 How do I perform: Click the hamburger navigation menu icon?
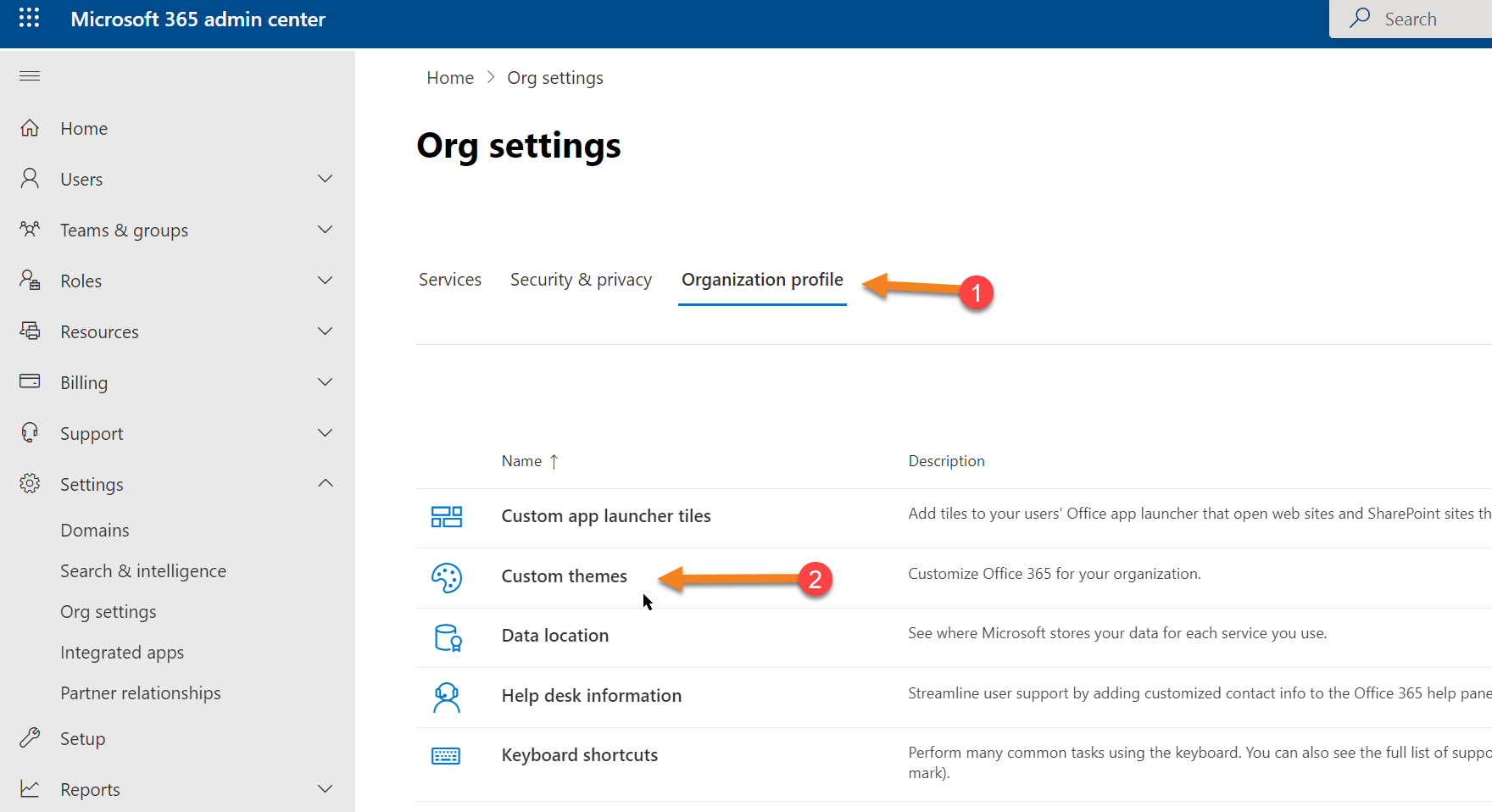30,75
